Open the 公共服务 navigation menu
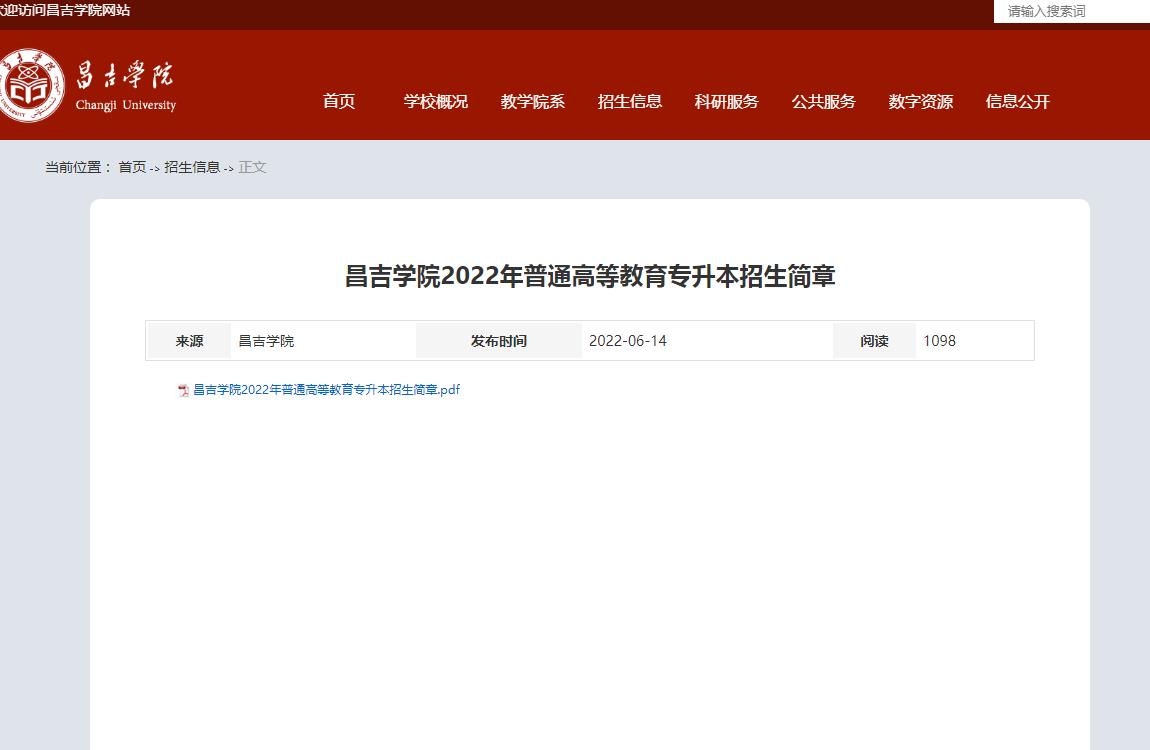This screenshot has height=750, width=1150. coord(824,101)
